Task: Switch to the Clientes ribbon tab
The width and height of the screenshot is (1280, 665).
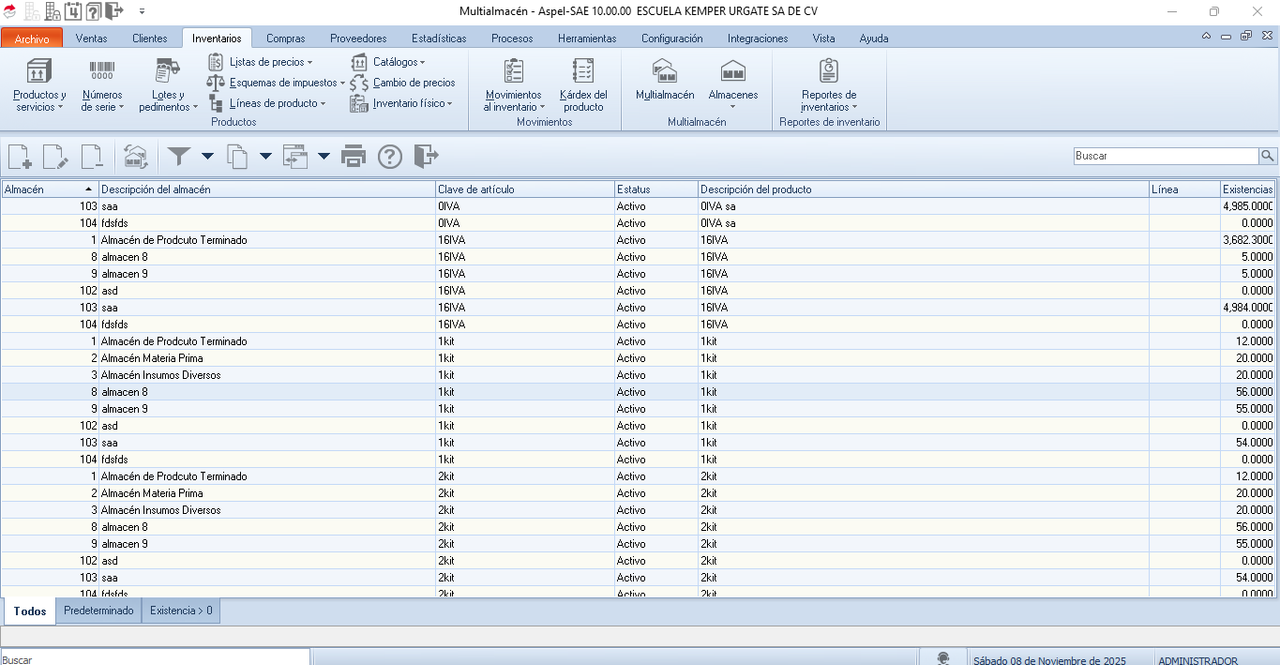Action: click(150, 39)
